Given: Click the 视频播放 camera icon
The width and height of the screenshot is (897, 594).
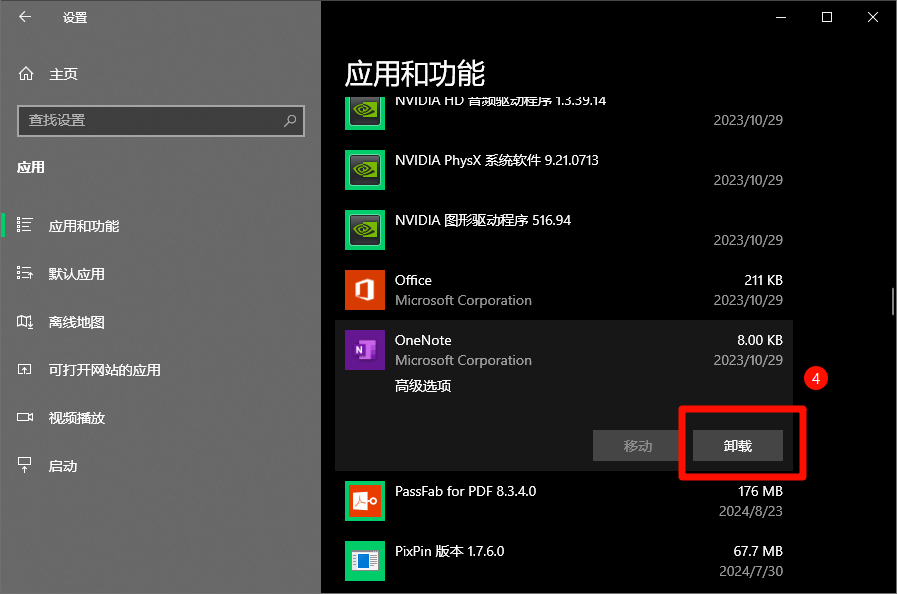Looking at the screenshot, I should point(25,417).
